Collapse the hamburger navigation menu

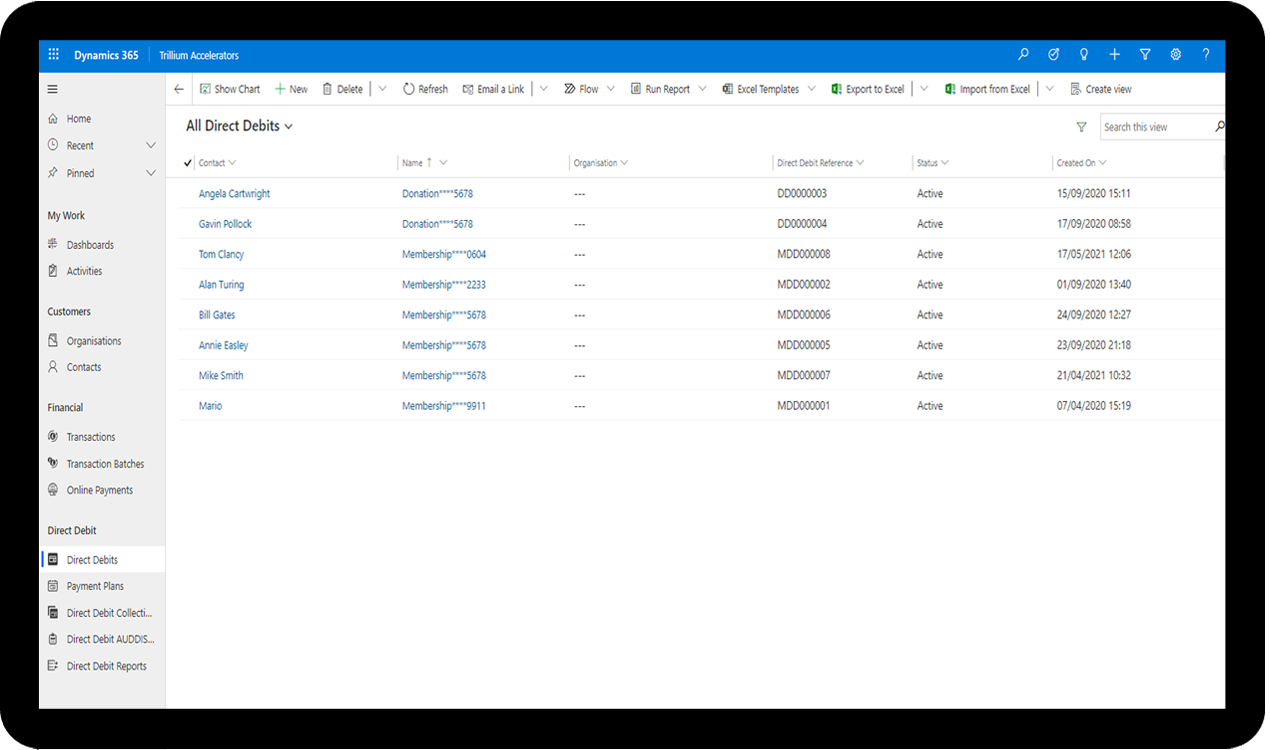point(53,89)
